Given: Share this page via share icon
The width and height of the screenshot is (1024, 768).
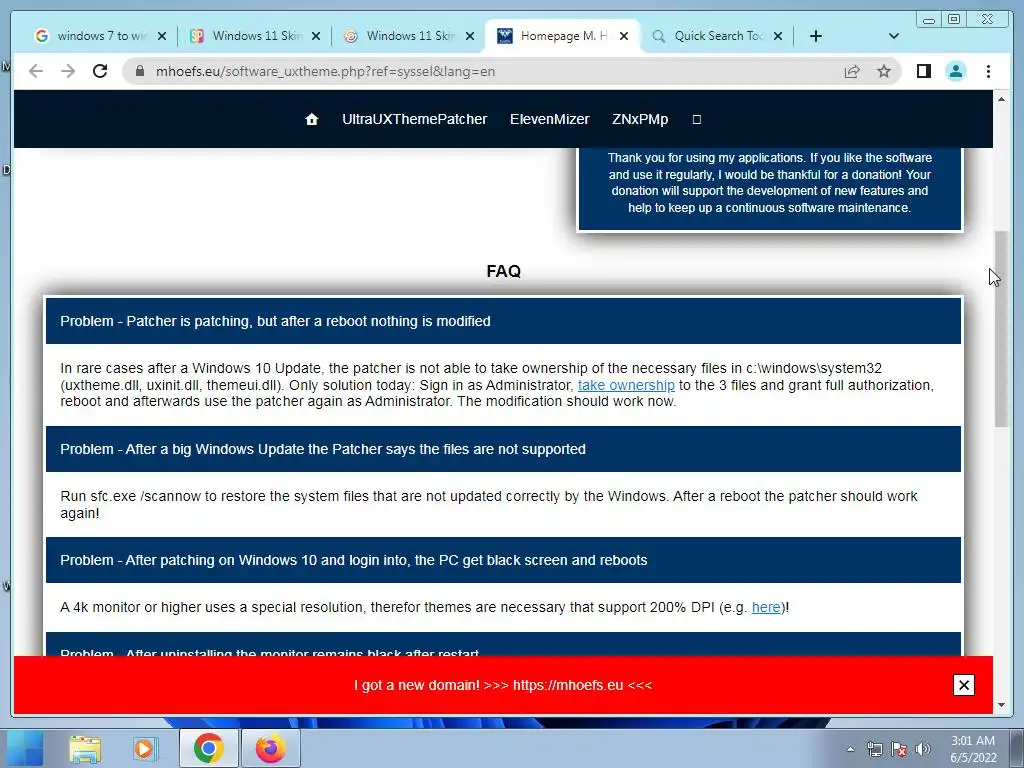Looking at the screenshot, I should 852,71.
